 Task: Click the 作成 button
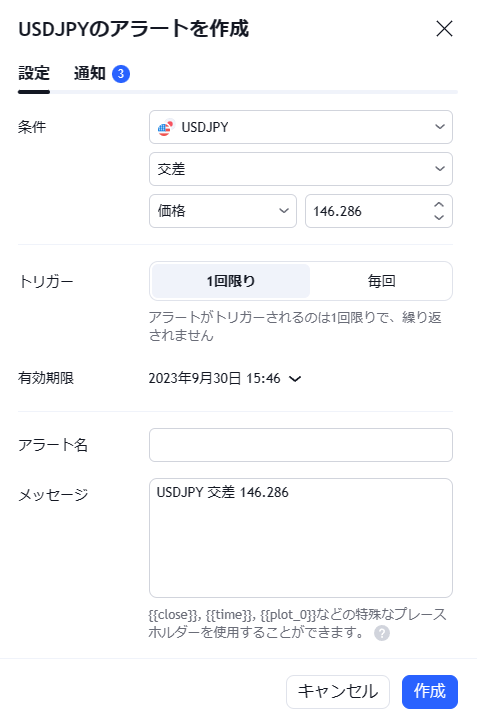click(x=430, y=691)
